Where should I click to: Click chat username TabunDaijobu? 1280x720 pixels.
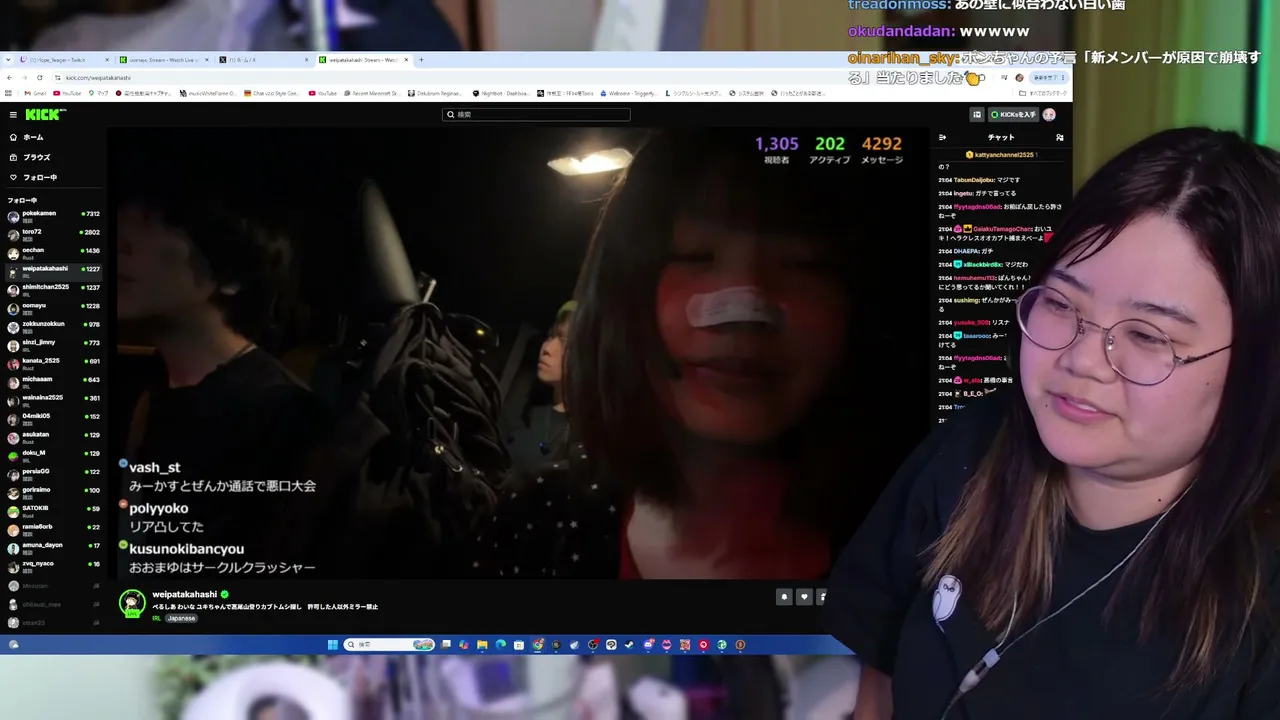tap(973, 180)
